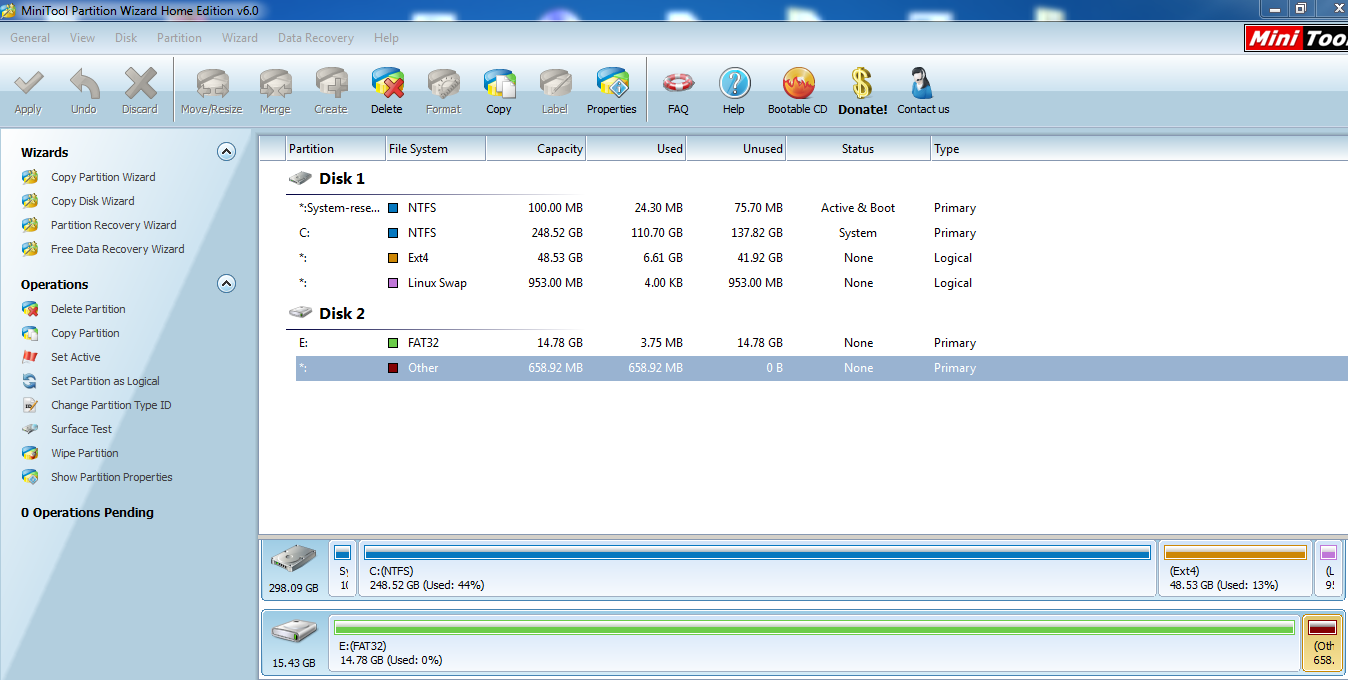
Task: Select the E: FAT32 partition row
Action: tap(821, 343)
